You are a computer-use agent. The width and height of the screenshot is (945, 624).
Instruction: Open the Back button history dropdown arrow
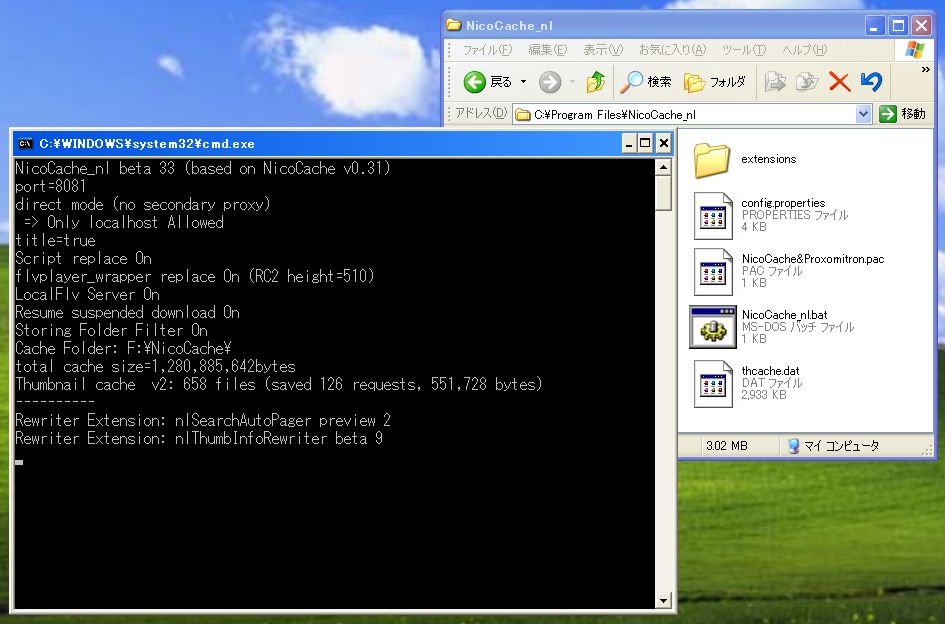[523, 81]
